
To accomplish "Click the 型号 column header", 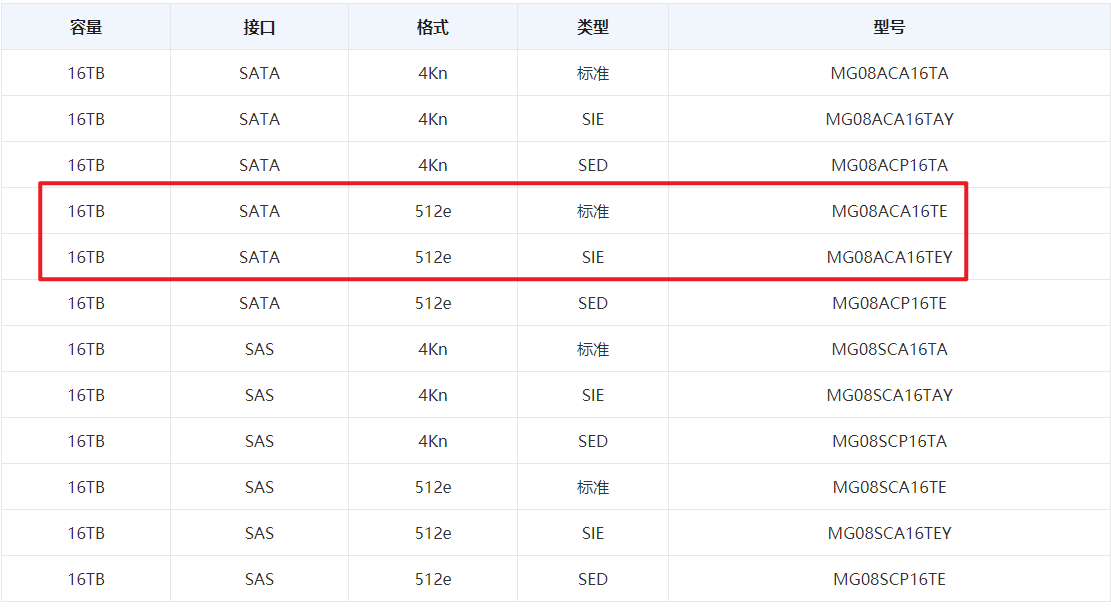I will click(889, 27).
